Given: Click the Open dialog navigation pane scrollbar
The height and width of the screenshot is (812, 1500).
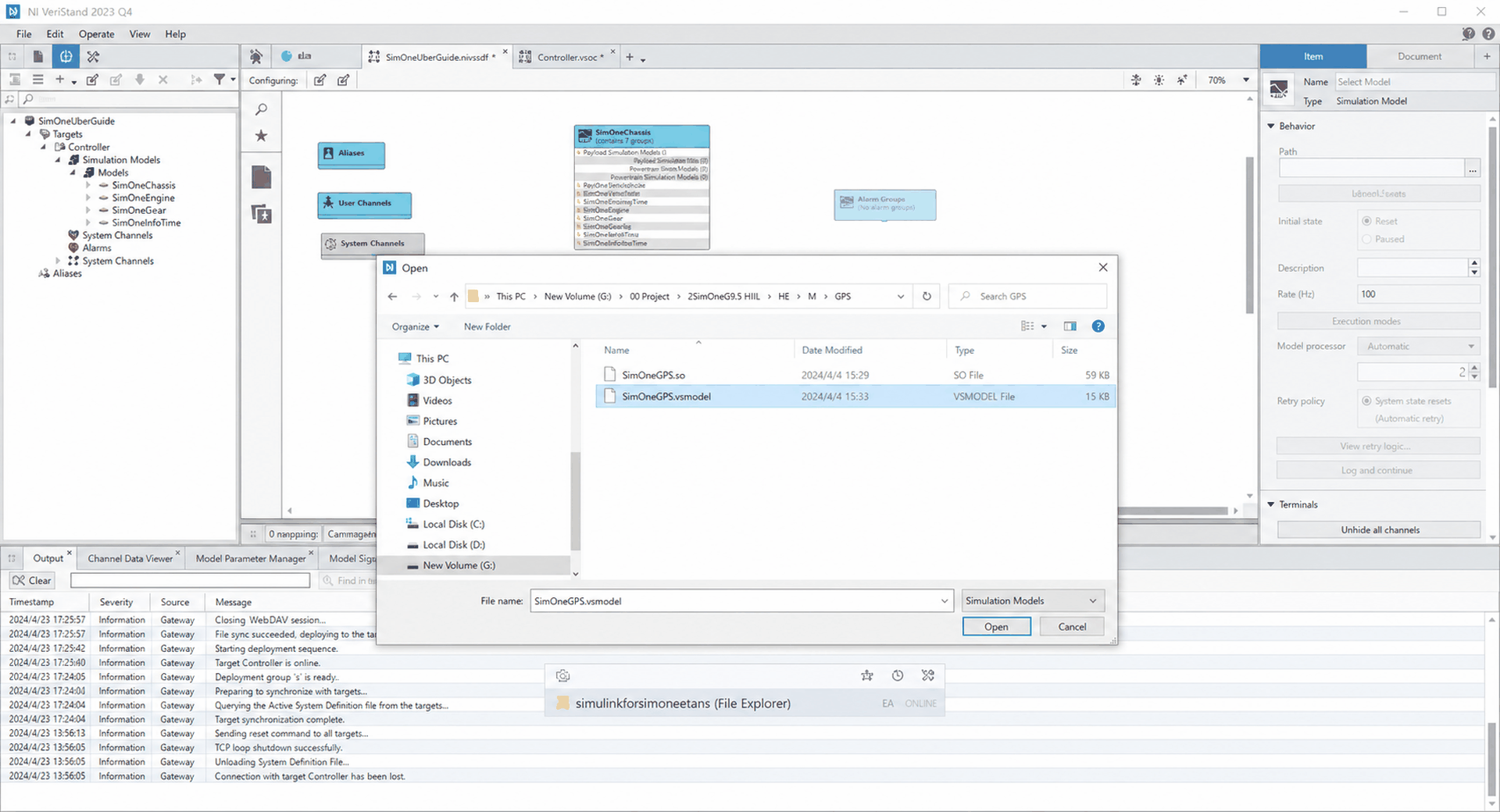Looking at the screenshot, I should [576, 500].
